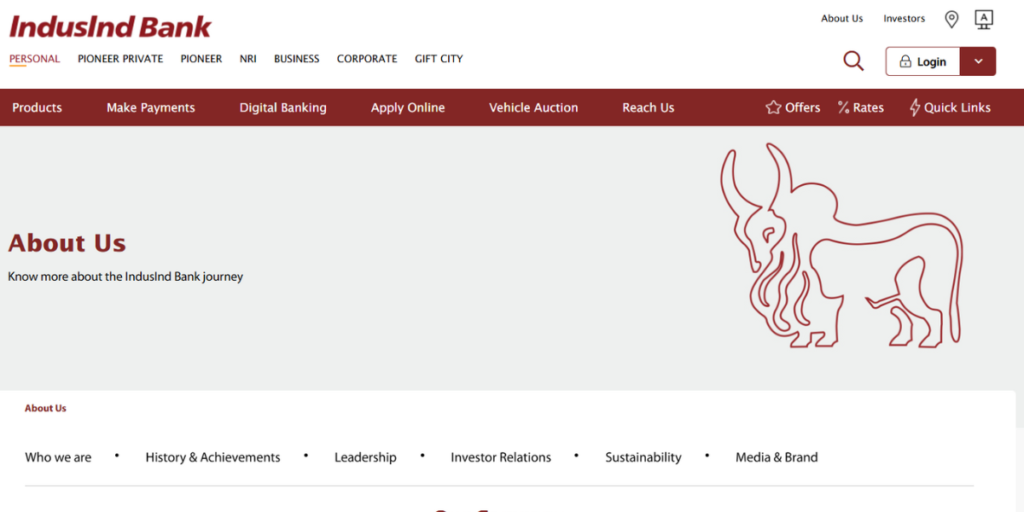
Task: Open the Make Payments menu
Action: 151,108
